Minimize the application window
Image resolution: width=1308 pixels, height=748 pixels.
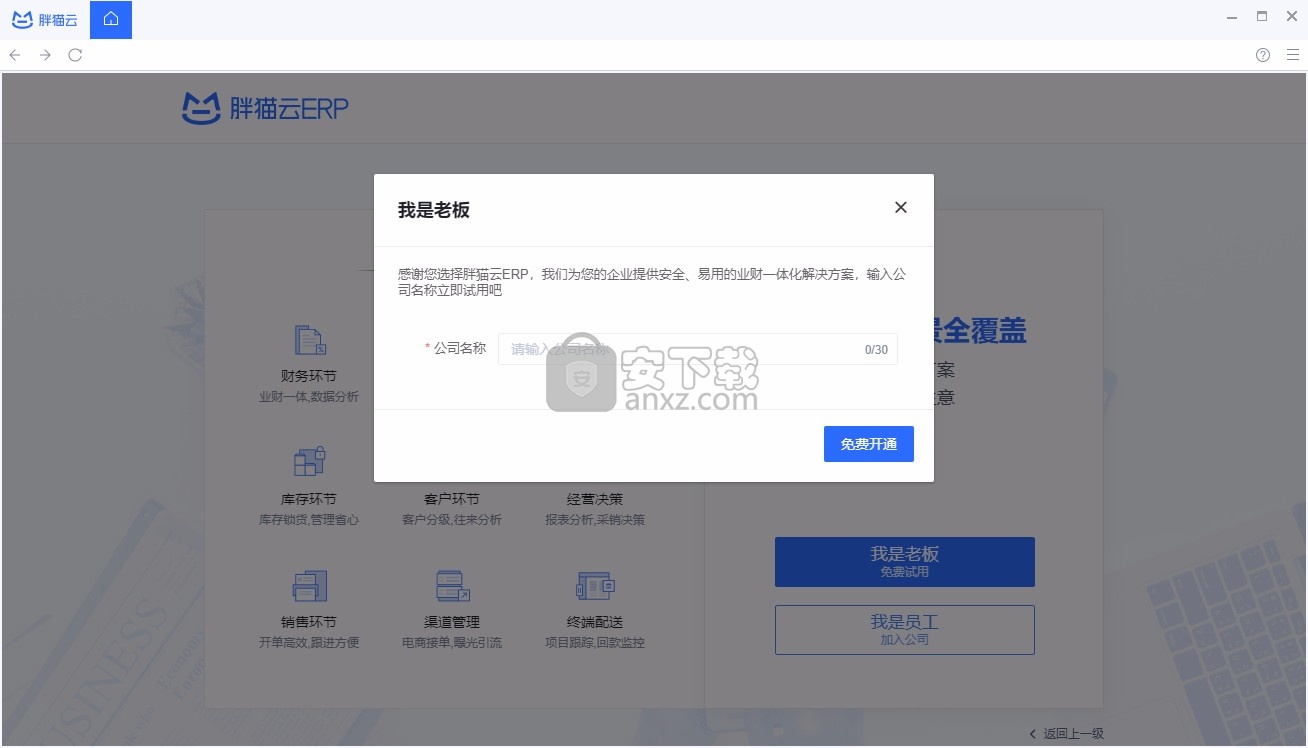pos(1233,17)
